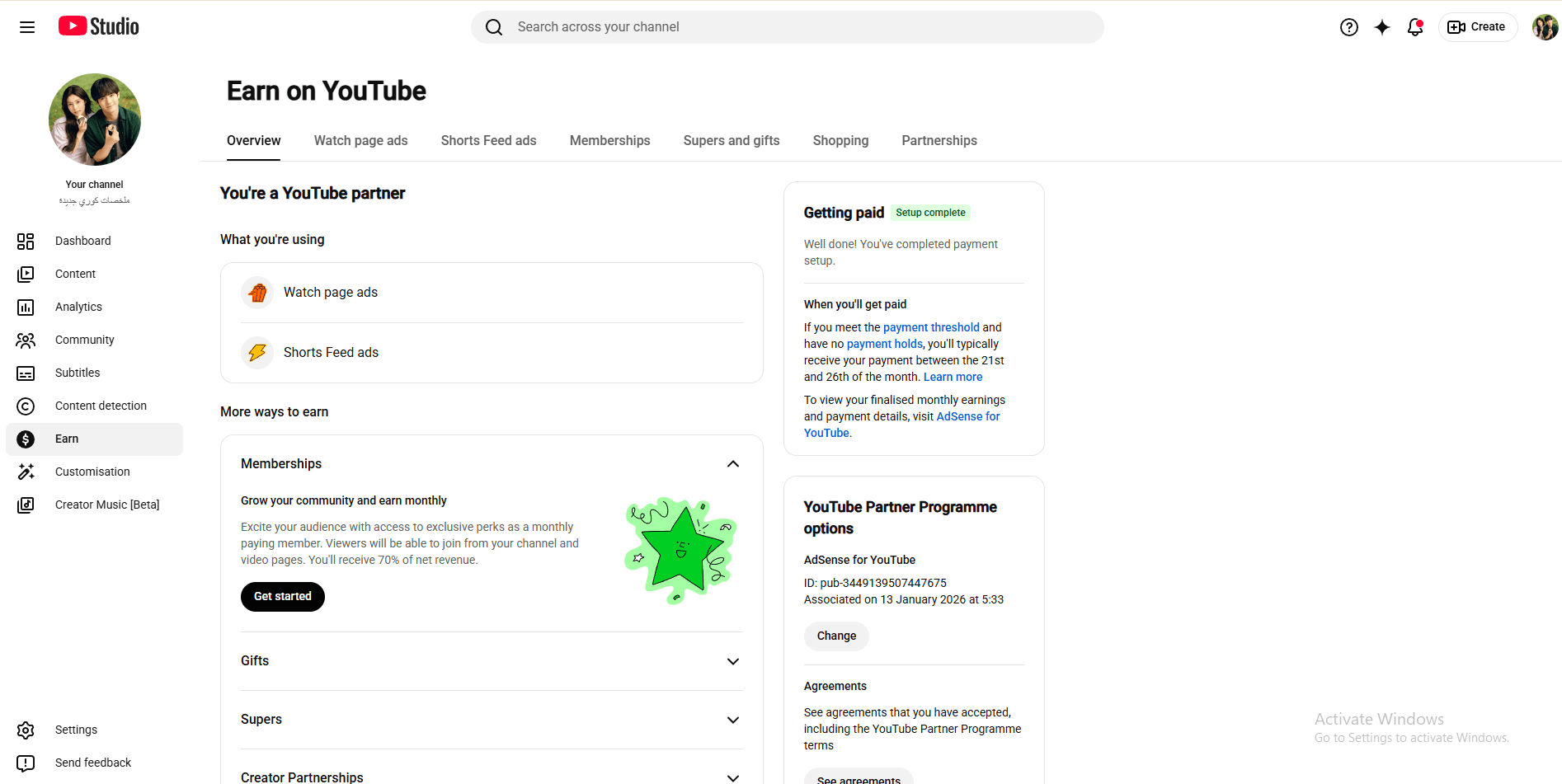This screenshot has height=784, width=1562.
Task: Open Content detection from the sidebar
Action: coord(95,406)
